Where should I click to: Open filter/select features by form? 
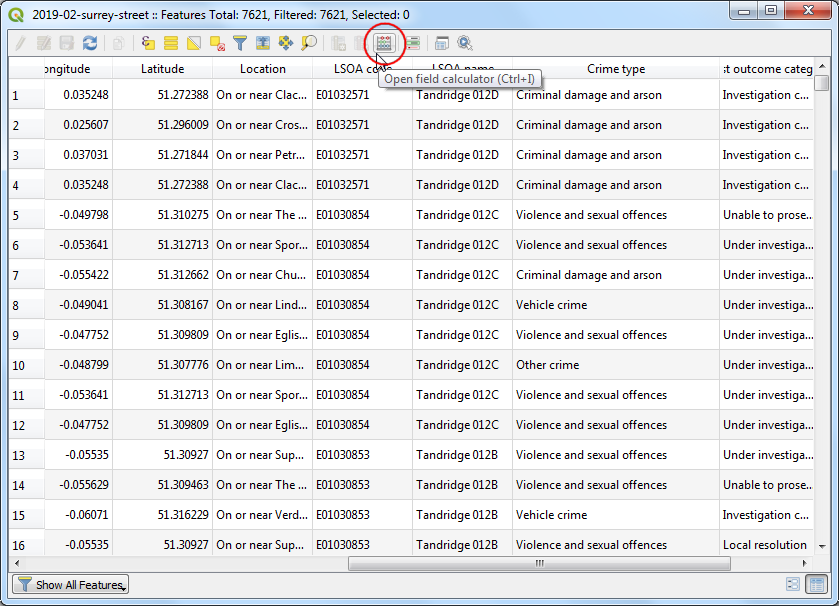tap(240, 43)
